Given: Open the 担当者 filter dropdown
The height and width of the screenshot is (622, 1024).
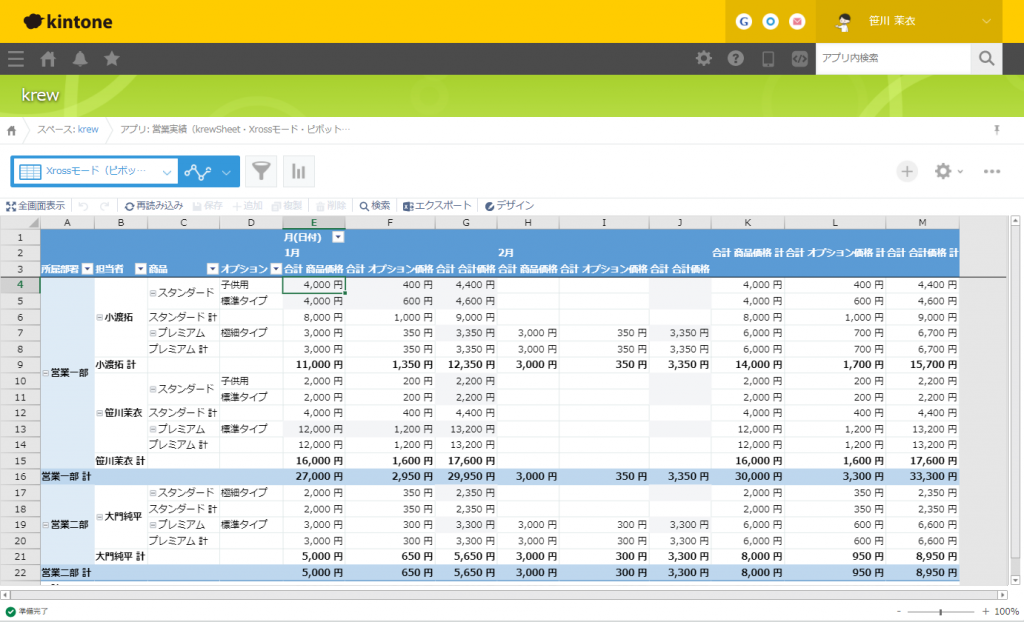Looking at the screenshot, I should [x=140, y=269].
